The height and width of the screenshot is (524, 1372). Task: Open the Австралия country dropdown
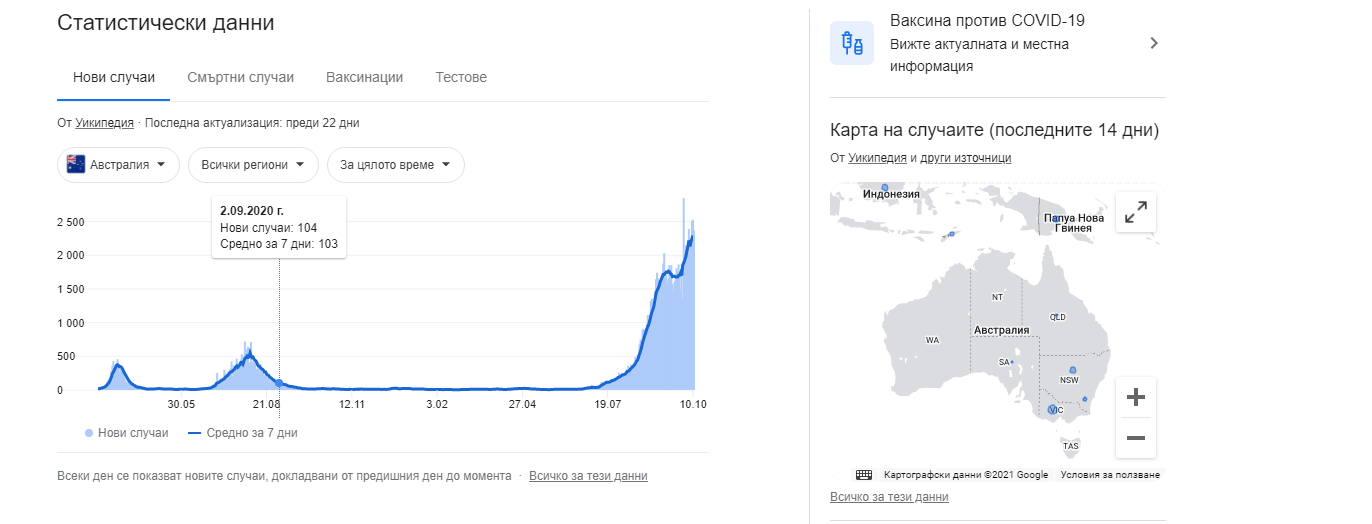tap(118, 165)
